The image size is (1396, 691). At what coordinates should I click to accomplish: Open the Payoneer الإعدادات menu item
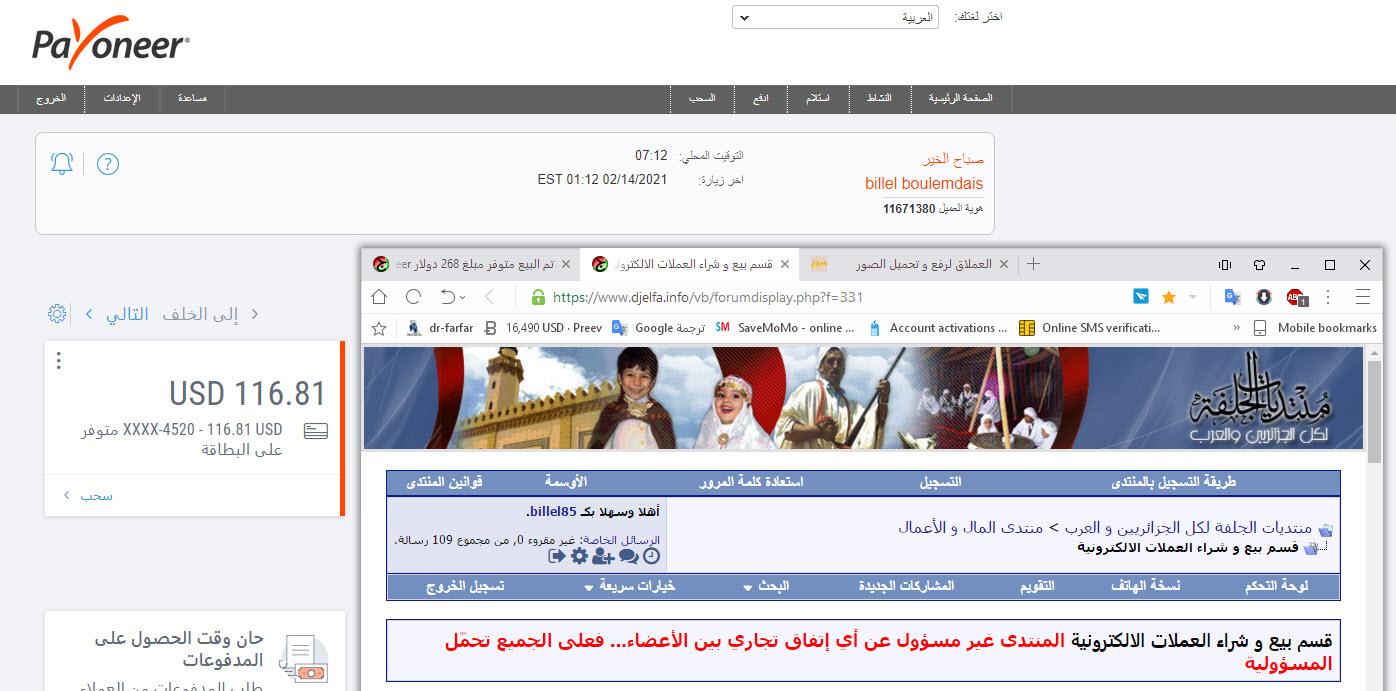(123, 99)
